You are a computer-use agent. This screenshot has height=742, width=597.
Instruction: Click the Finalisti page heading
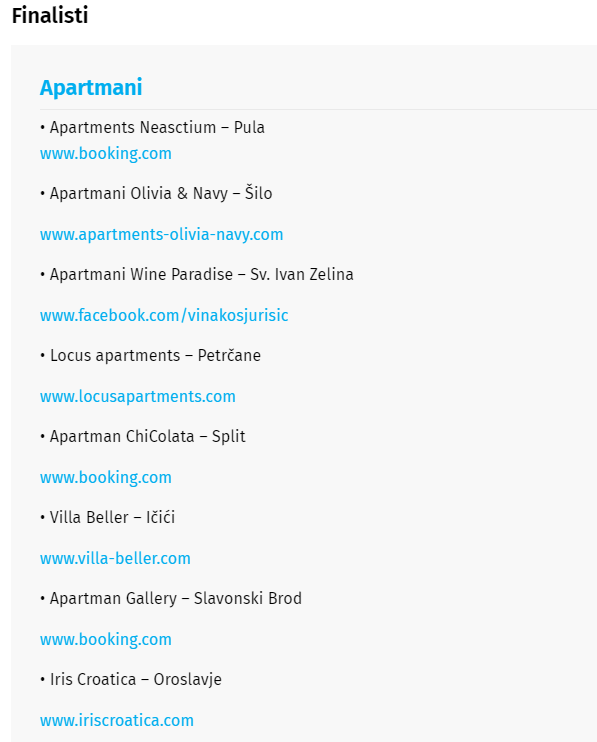(50, 16)
